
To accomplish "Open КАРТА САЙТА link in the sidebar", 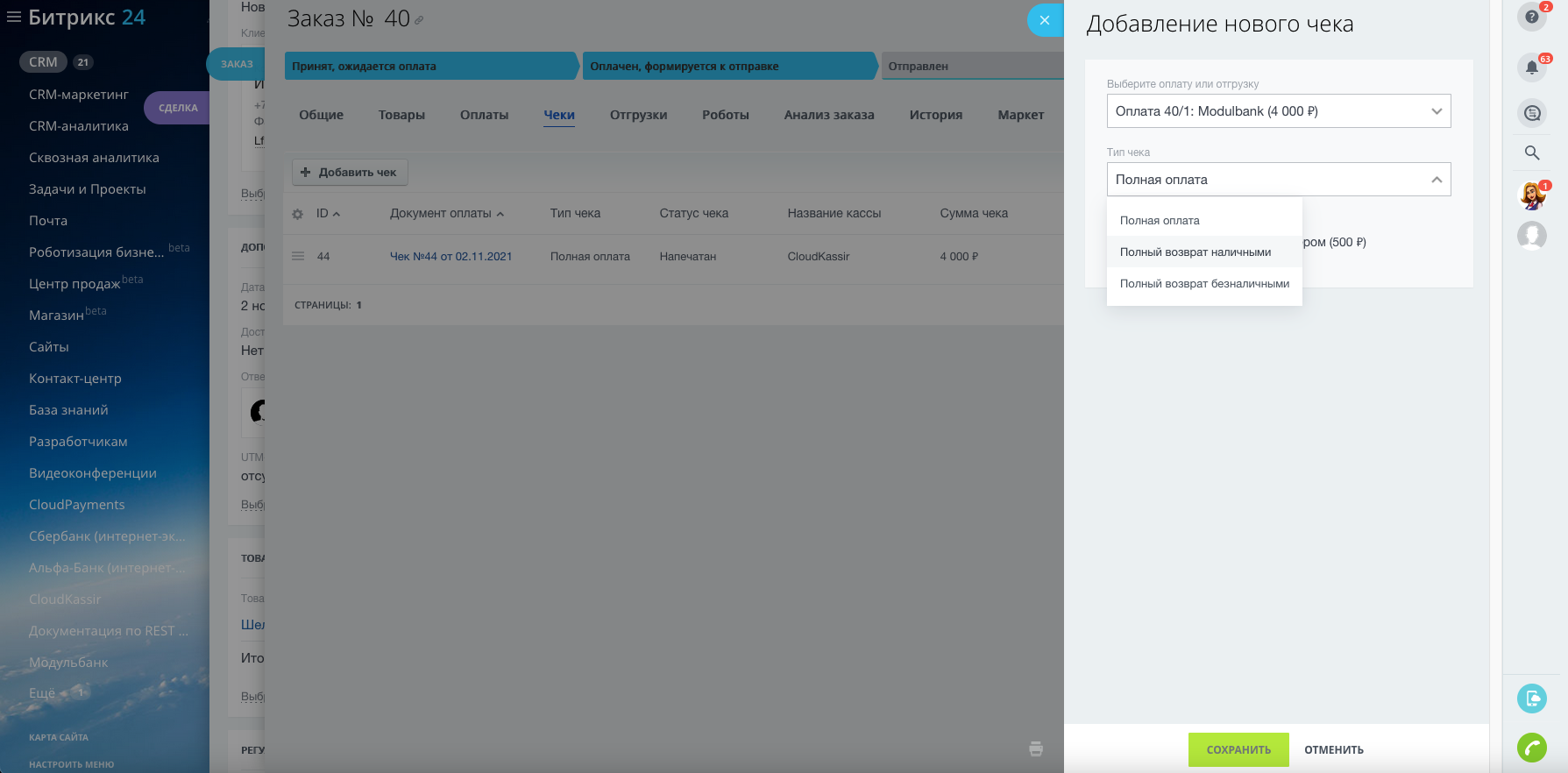I will click(x=59, y=737).
